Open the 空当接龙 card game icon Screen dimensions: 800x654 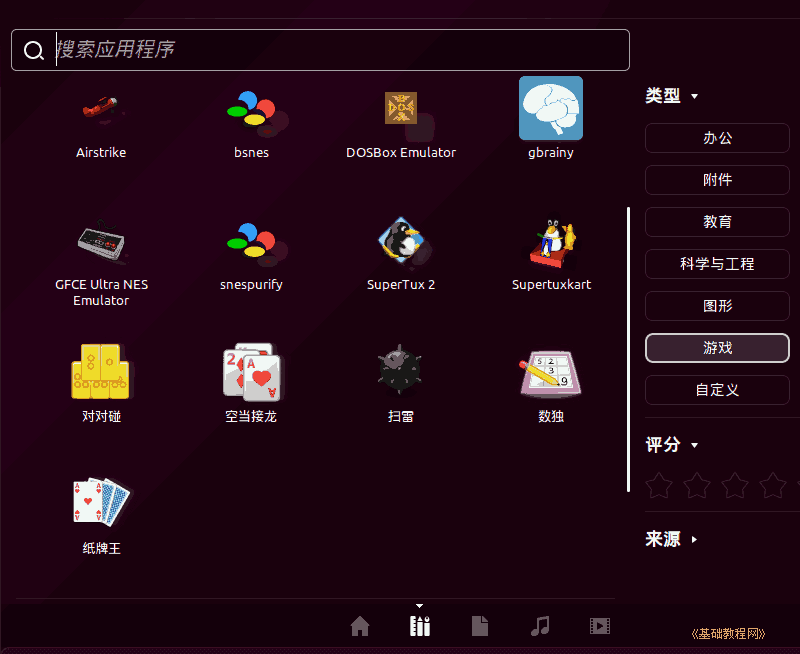tap(252, 372)
